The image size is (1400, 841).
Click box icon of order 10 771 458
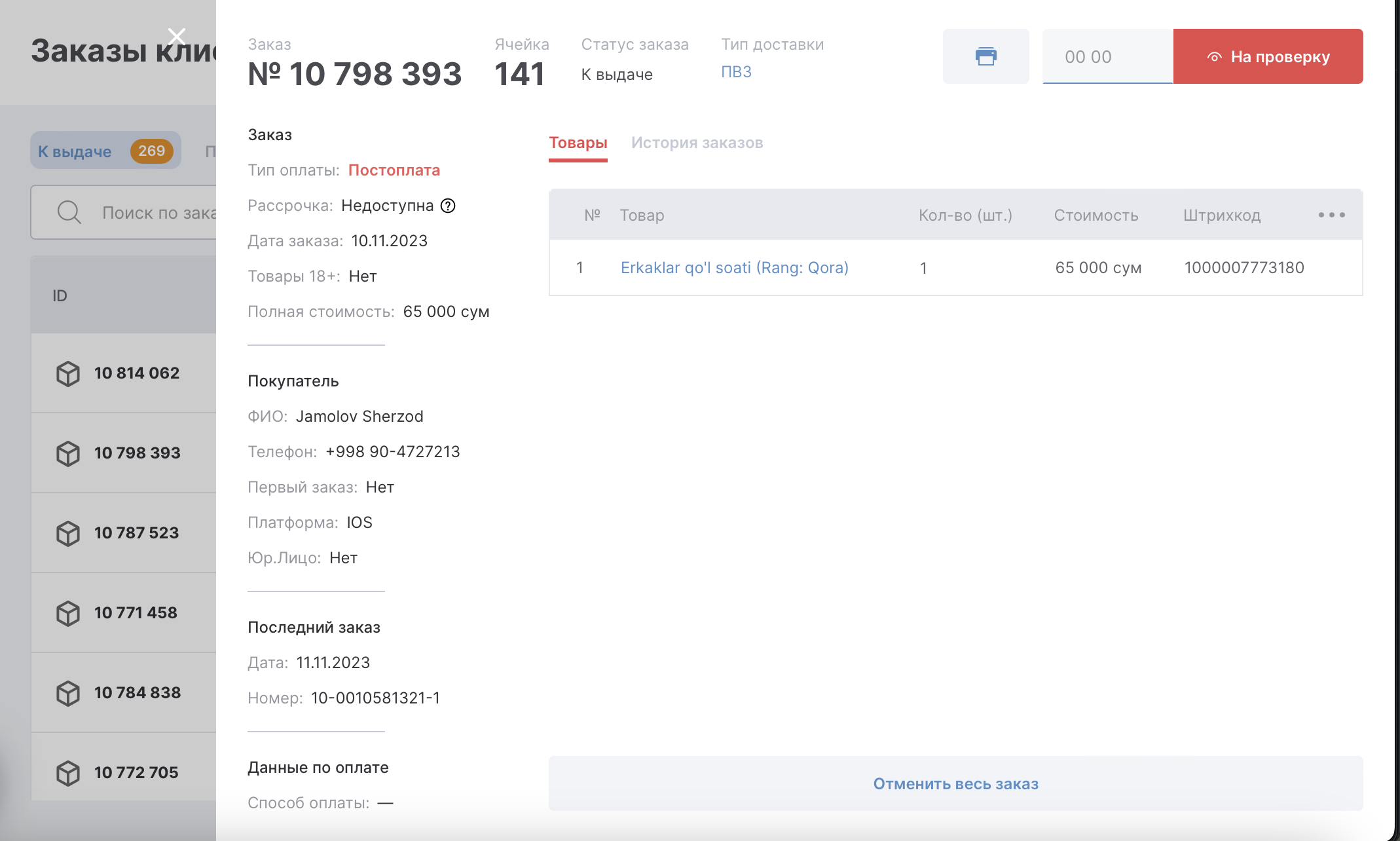tap(68, 613)
